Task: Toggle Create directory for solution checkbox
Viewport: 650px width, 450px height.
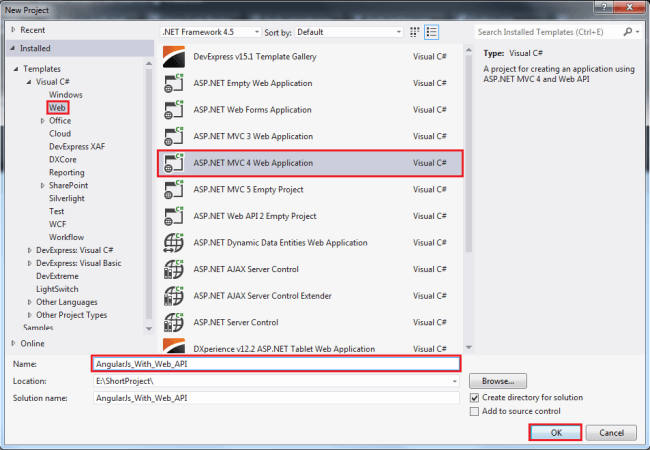Action: click(474, 398)
